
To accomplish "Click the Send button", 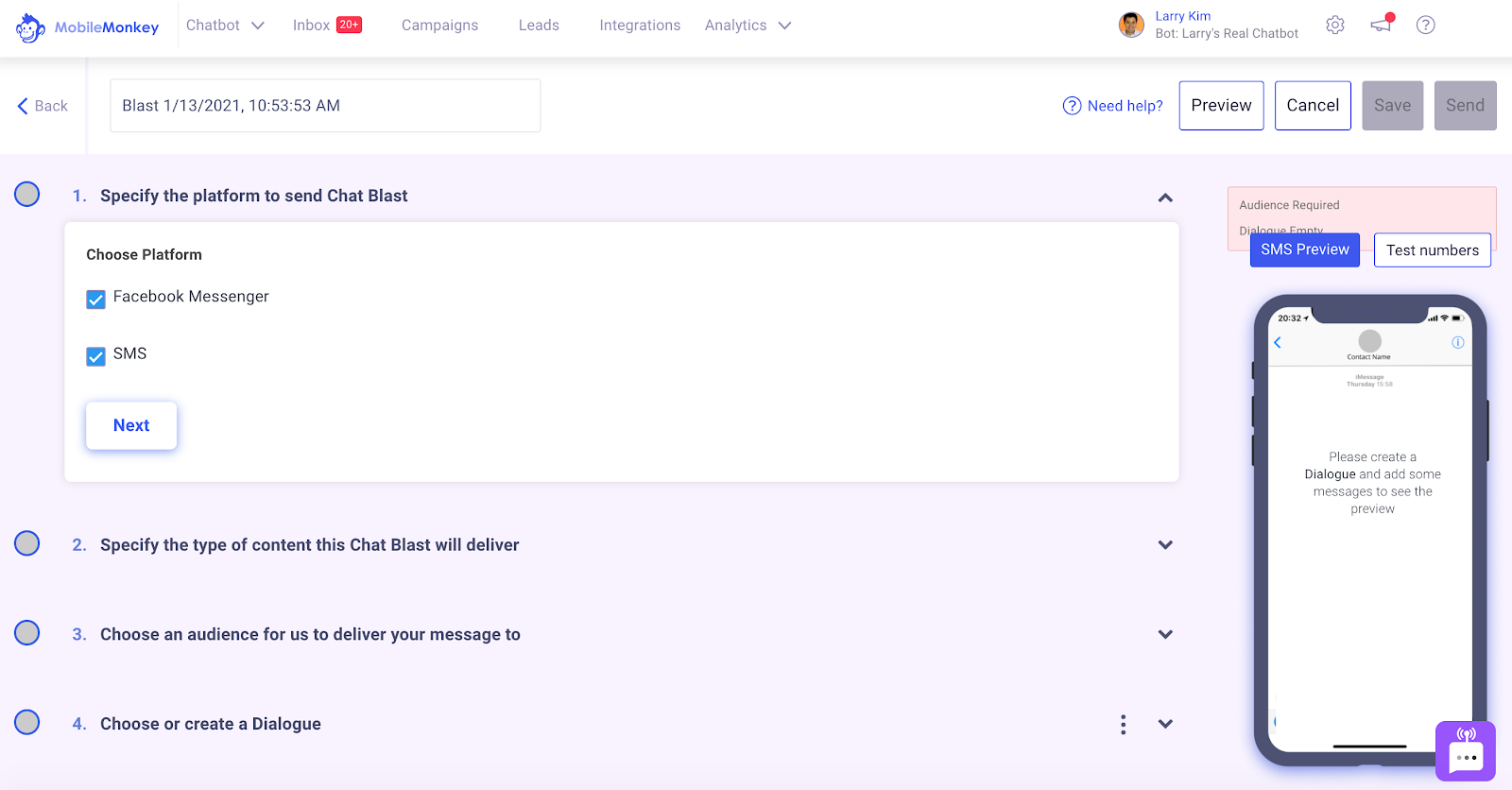I will 1465,106.
